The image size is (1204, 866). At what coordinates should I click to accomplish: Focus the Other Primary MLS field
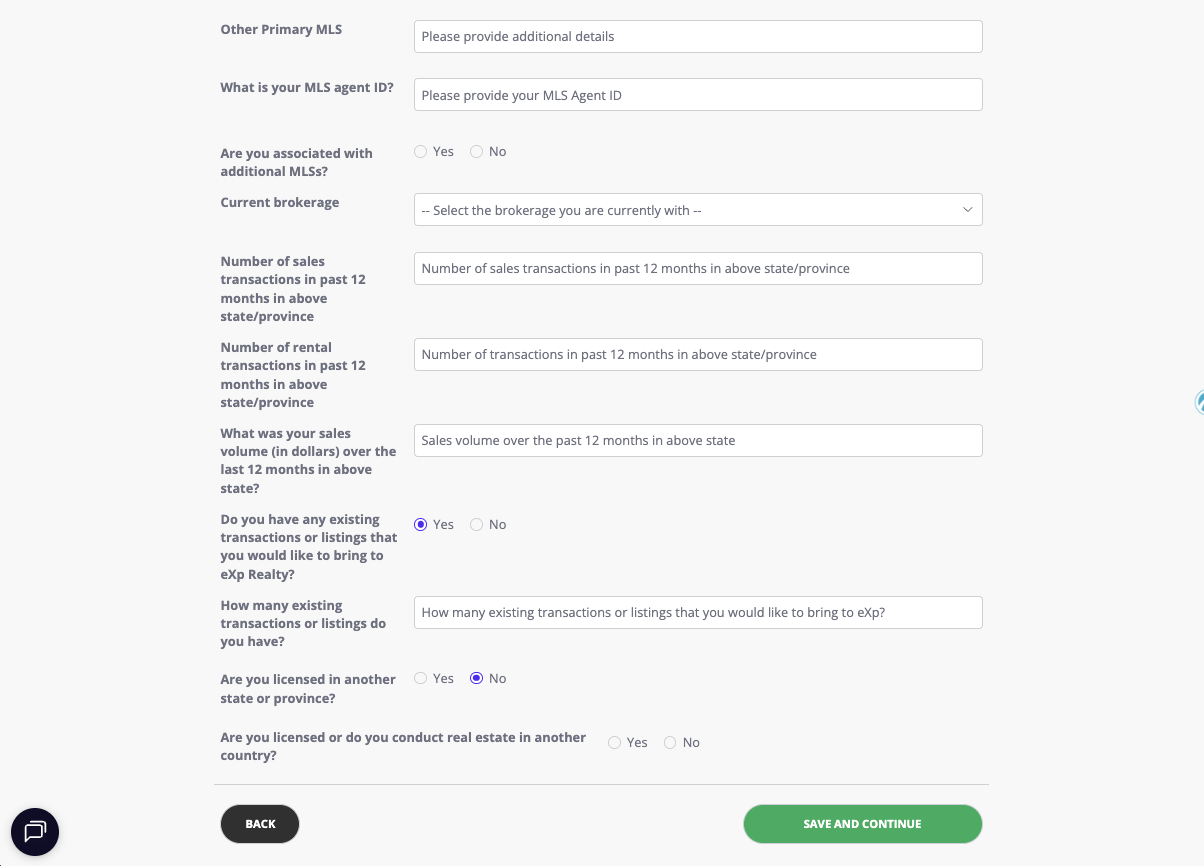(698, 37)
